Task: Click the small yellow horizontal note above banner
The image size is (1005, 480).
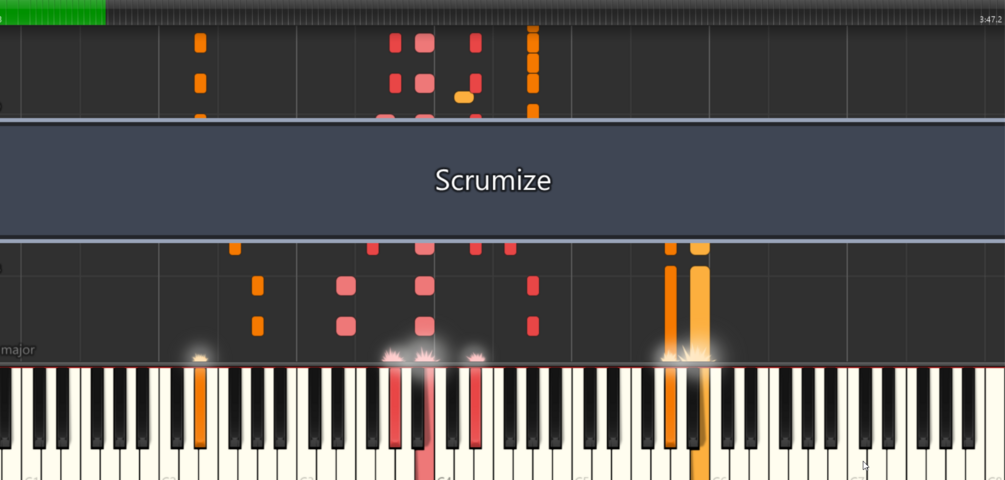Action: tap(464, 97)
